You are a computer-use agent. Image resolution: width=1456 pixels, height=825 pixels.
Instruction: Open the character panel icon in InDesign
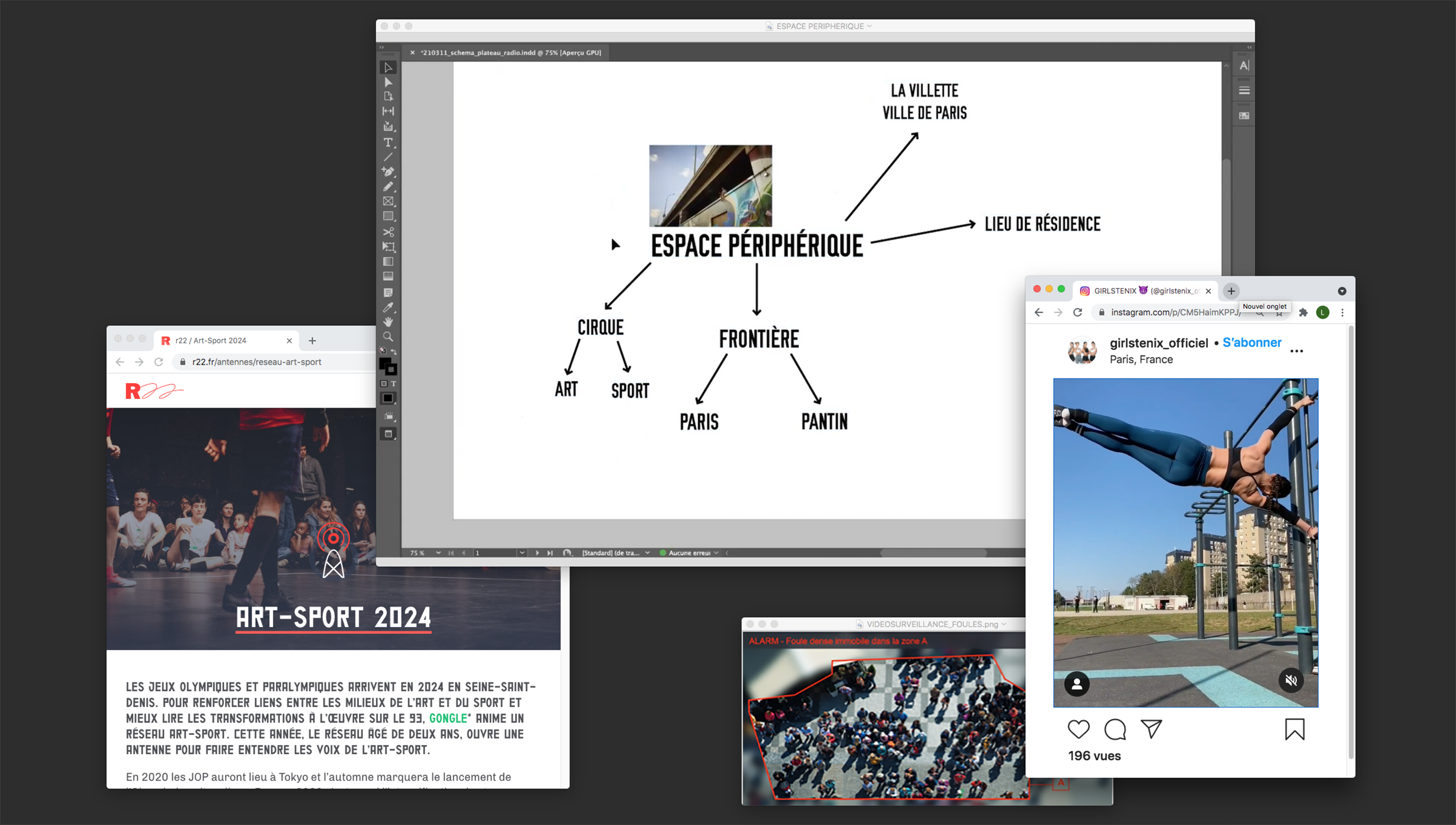click(x=1244, y=66)
